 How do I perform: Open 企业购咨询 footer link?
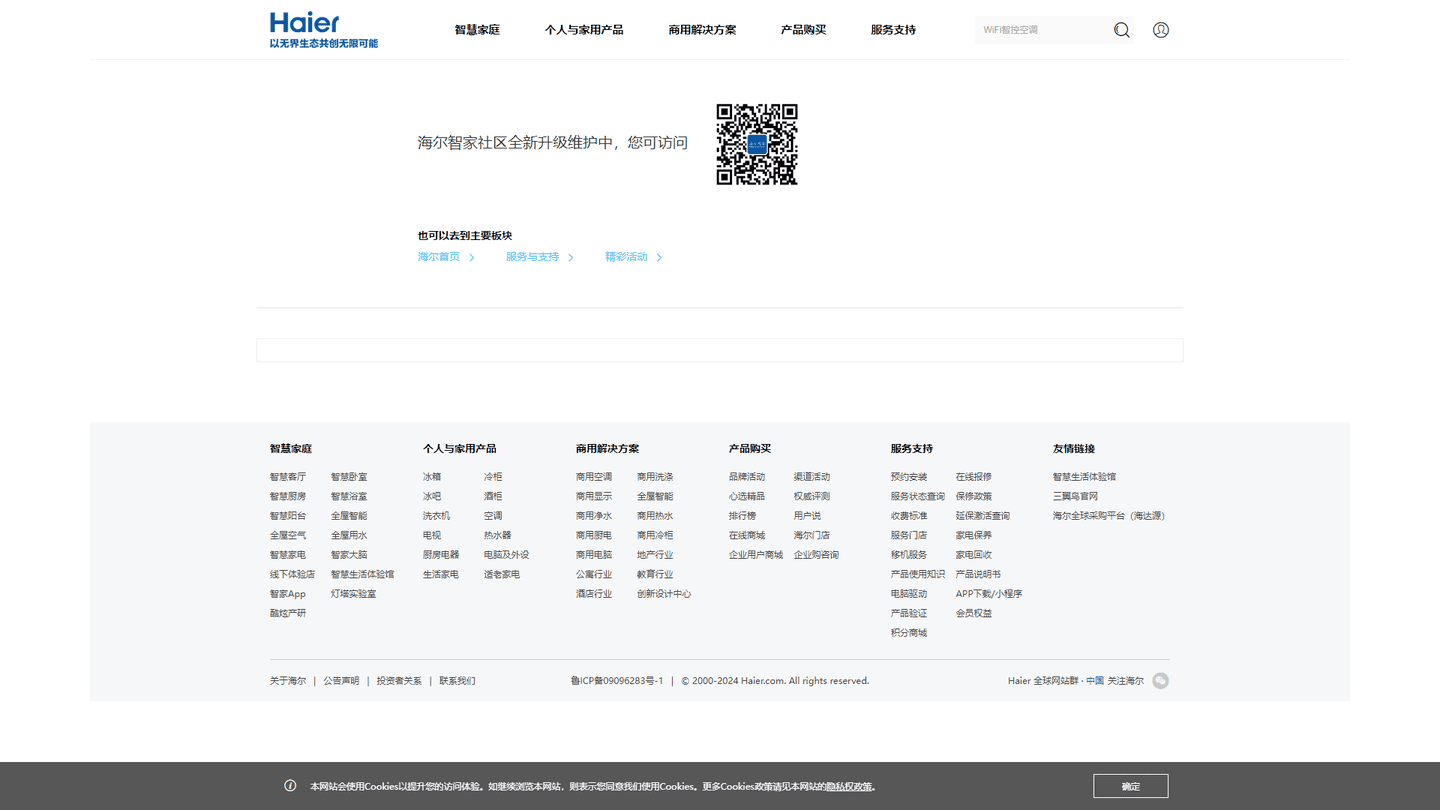(816, 555)
